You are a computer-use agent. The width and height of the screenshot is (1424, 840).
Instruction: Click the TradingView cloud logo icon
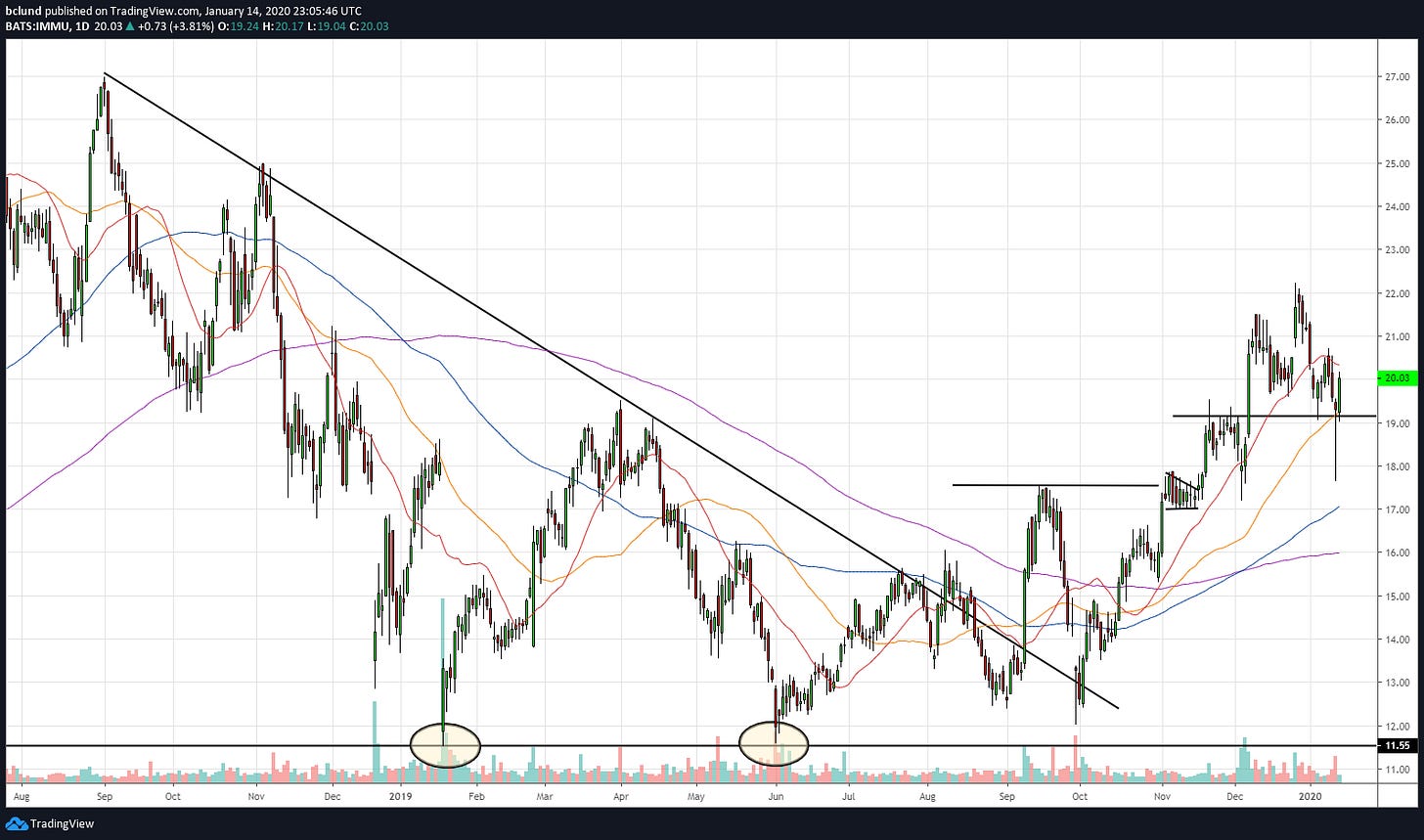click(x=16, y=823)
